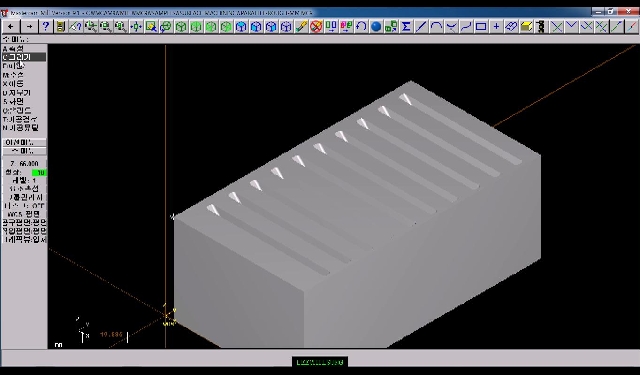This screenshot has height=375, width=640.
Task: Select the Surface creation icon
Action: (x=511, y=27)
